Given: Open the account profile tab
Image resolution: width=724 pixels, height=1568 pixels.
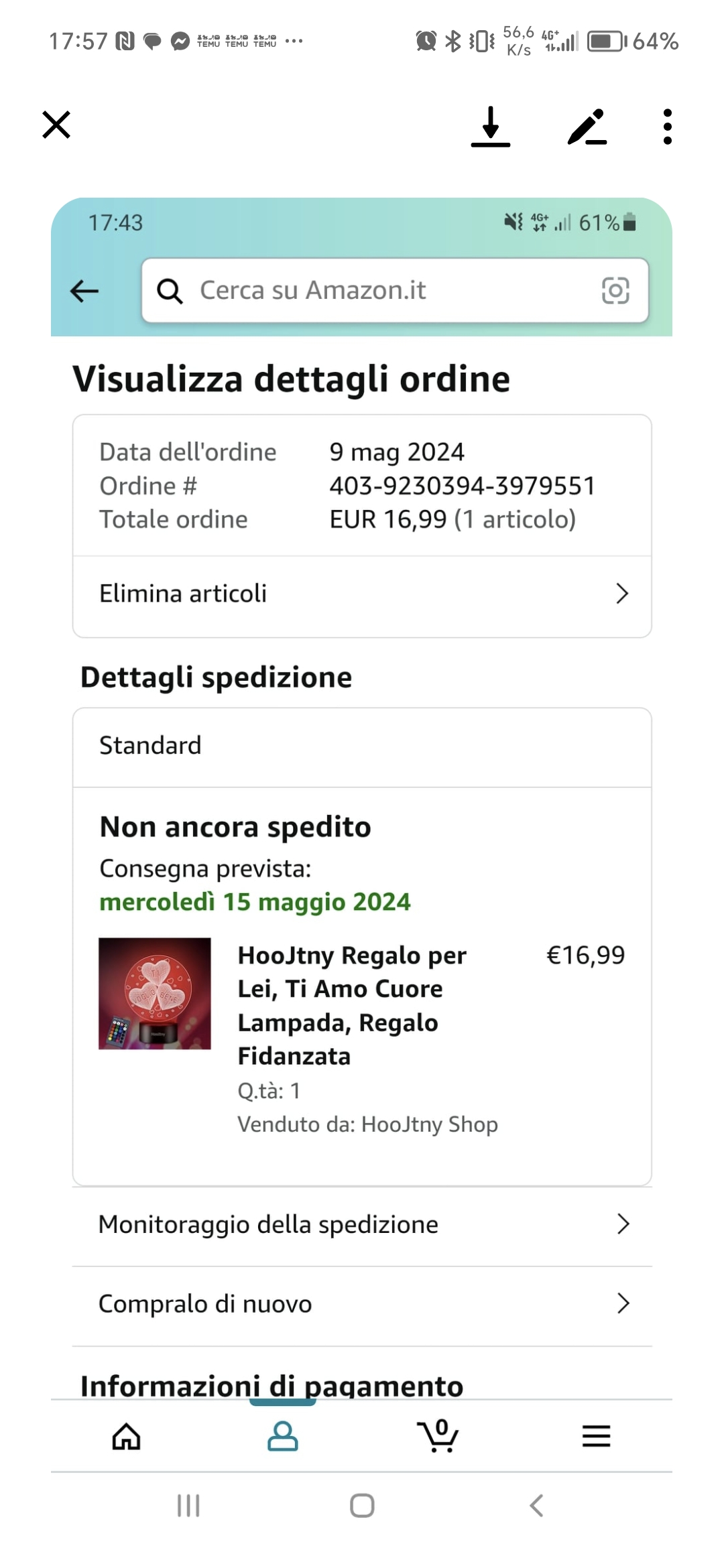Looking at the screenshot, I should coord(283,1436).
